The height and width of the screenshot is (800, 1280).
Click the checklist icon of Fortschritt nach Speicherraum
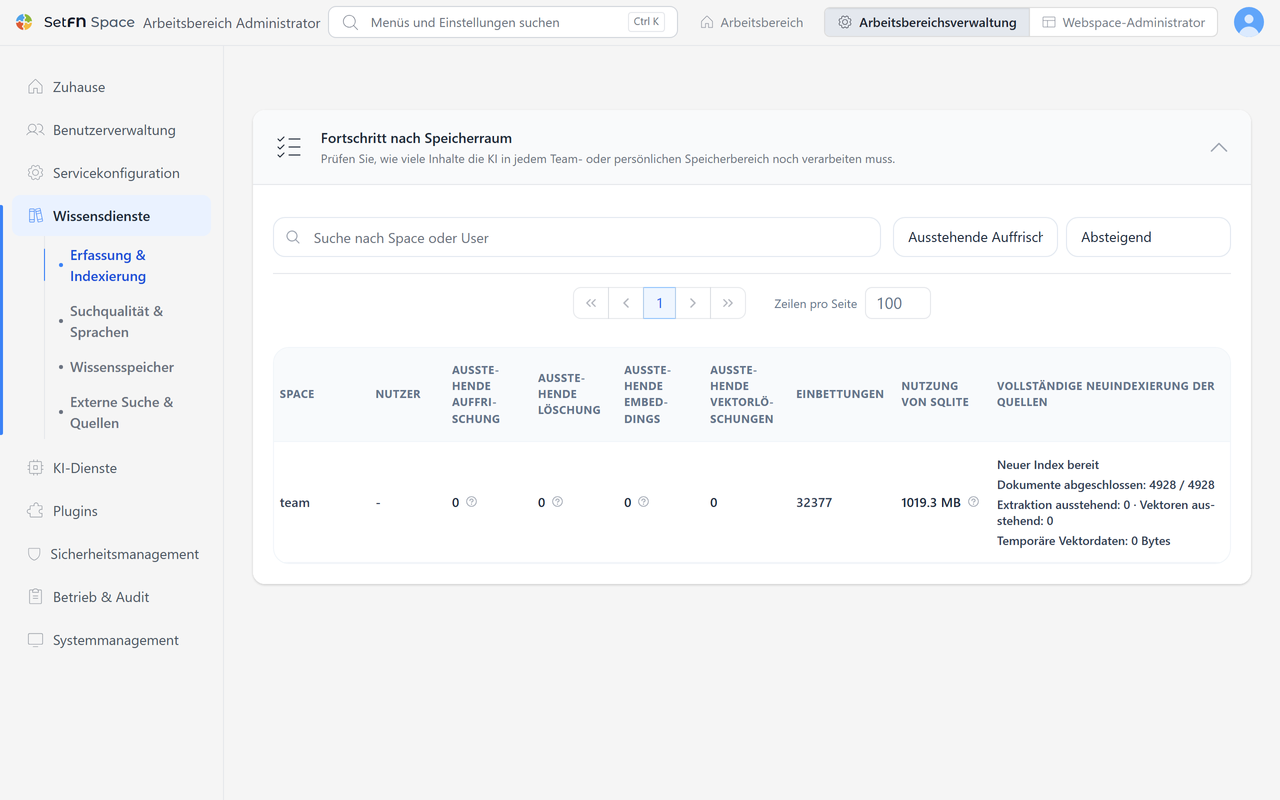(289, 147)
